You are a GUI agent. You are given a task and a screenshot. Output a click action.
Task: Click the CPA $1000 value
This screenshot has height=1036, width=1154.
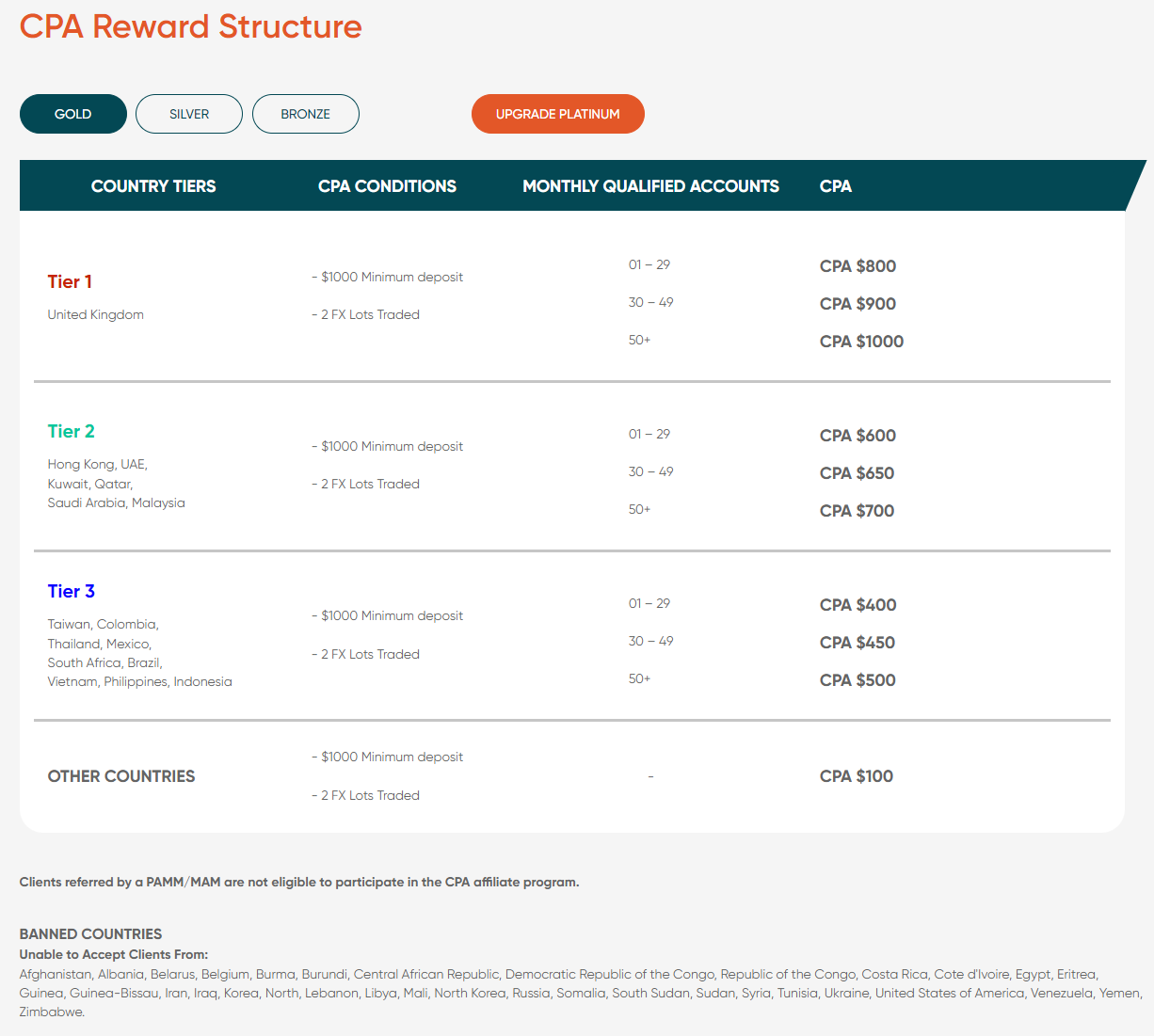[861, 342]
